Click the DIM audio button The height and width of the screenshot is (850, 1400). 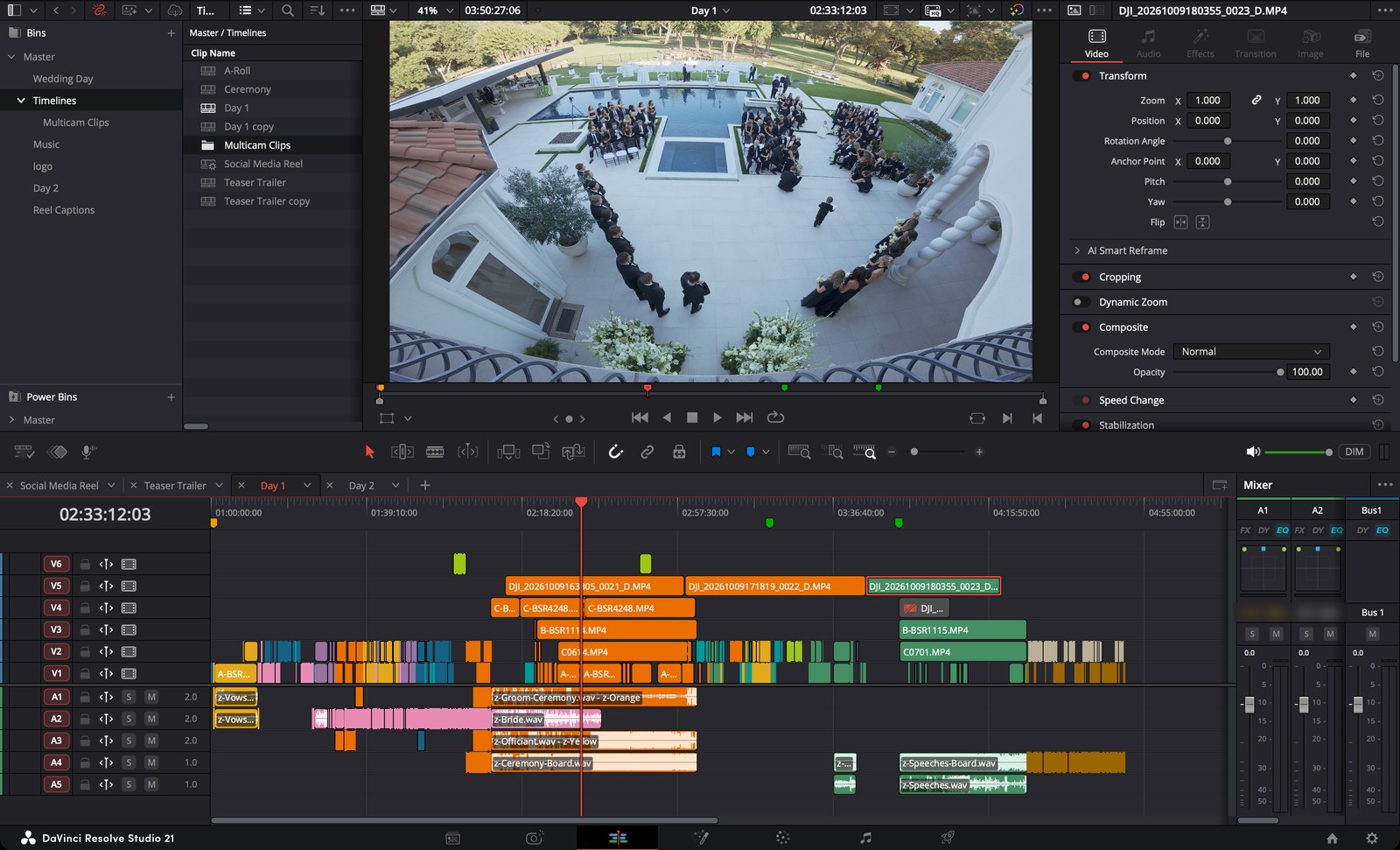coord(1354,452)
